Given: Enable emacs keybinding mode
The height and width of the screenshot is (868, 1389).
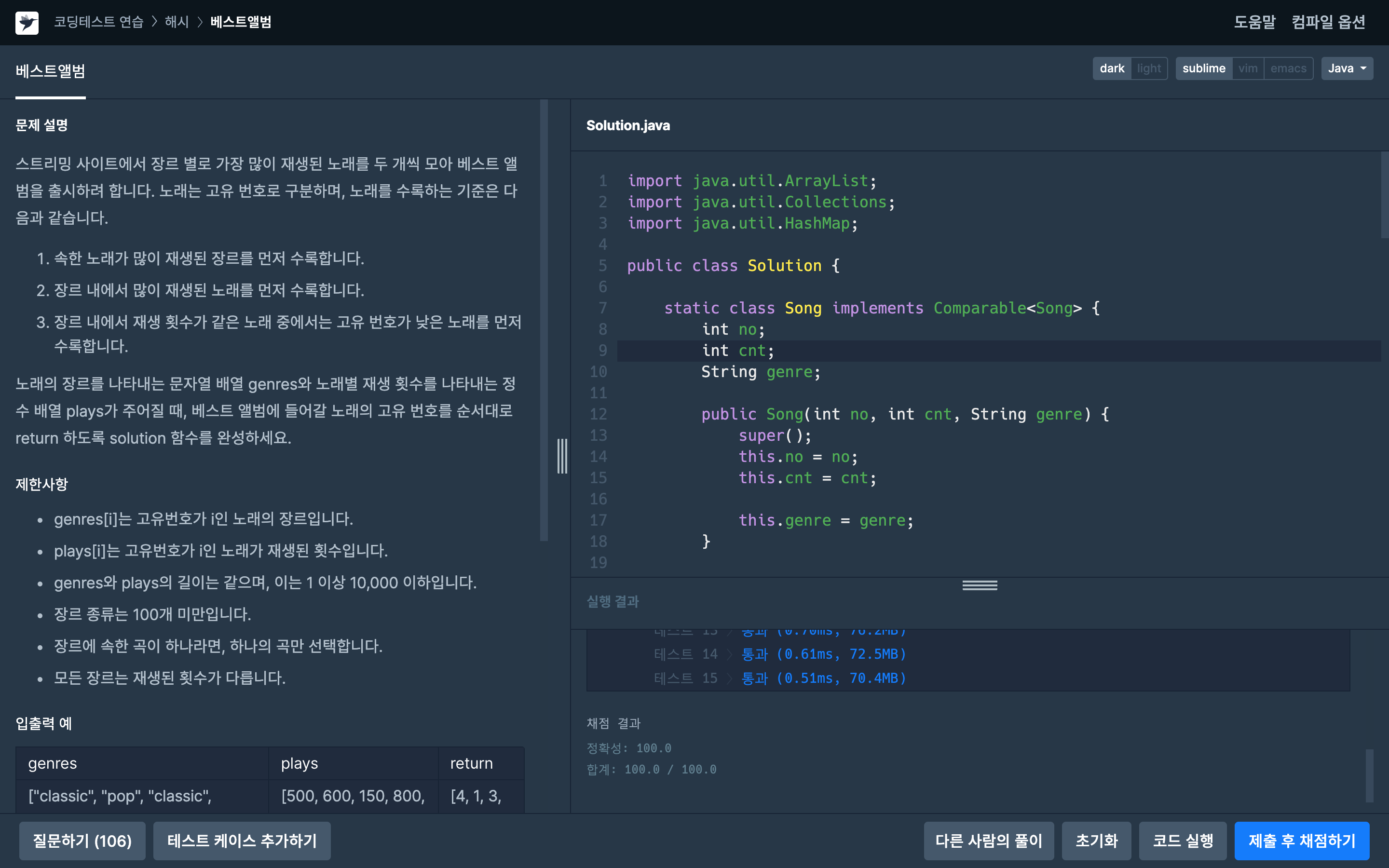Looking at the screenshot, I should tap(1288, 68).
